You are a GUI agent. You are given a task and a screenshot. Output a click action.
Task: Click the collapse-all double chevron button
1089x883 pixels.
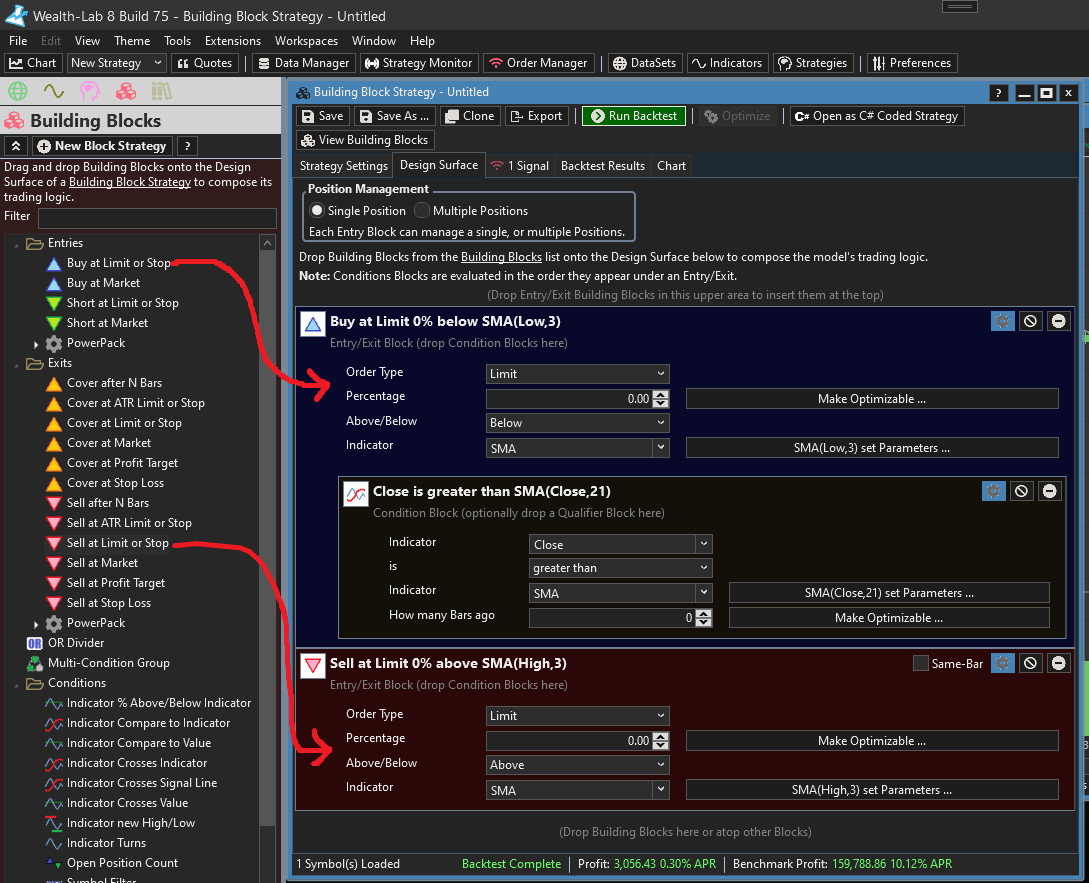[15, 146]
